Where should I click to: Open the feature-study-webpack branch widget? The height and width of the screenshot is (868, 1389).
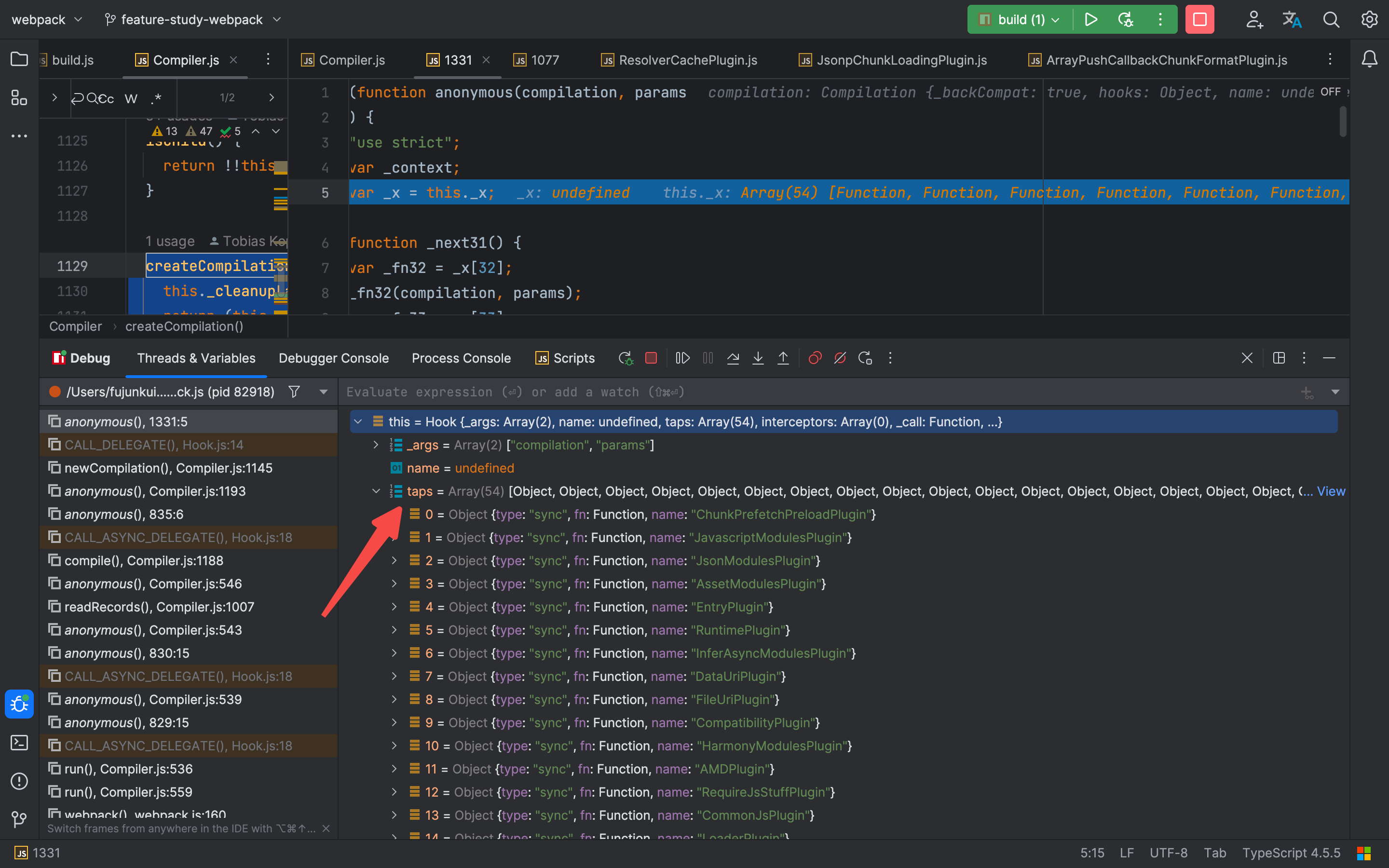[x=192, y=19]
